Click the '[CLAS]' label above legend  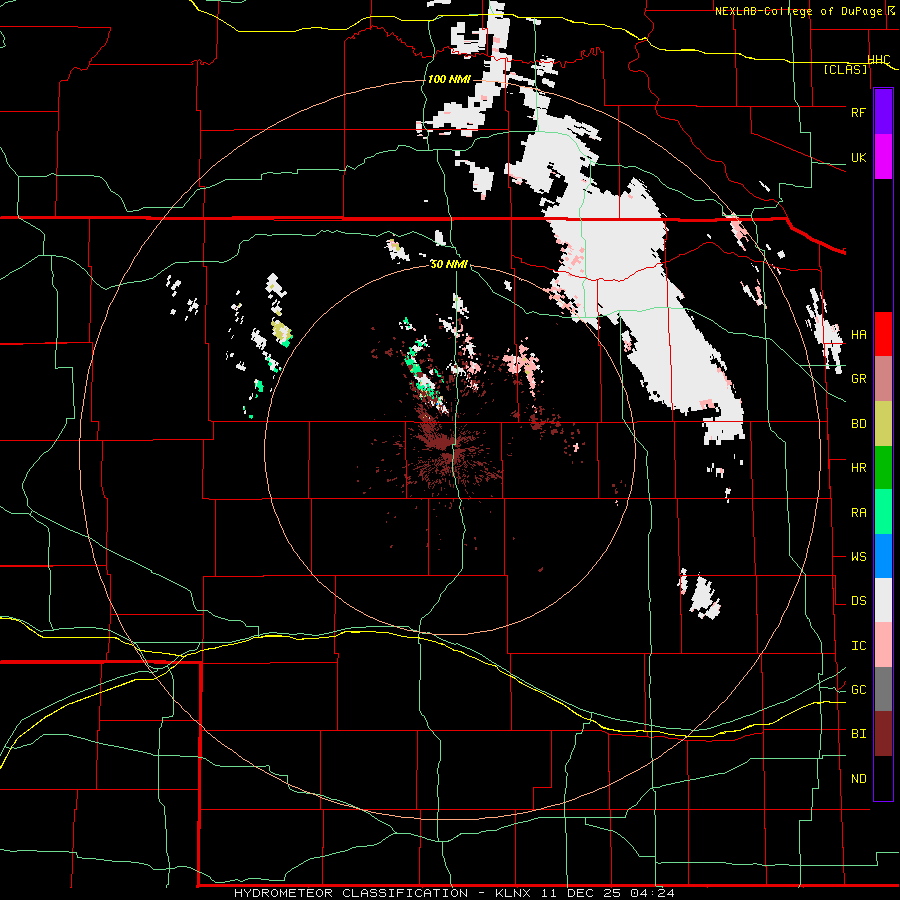point(845,70)
